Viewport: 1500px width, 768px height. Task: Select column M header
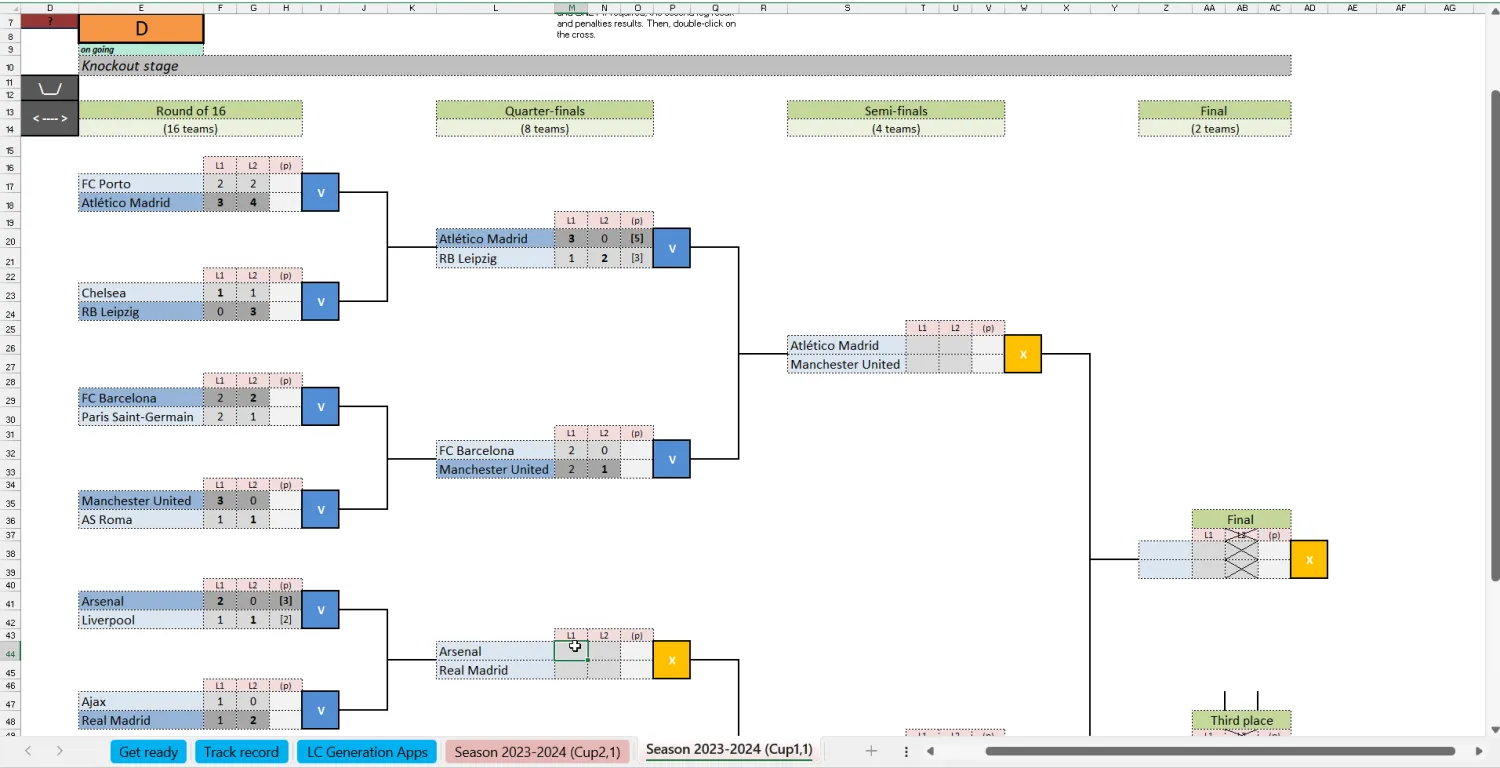pos(571,7)
